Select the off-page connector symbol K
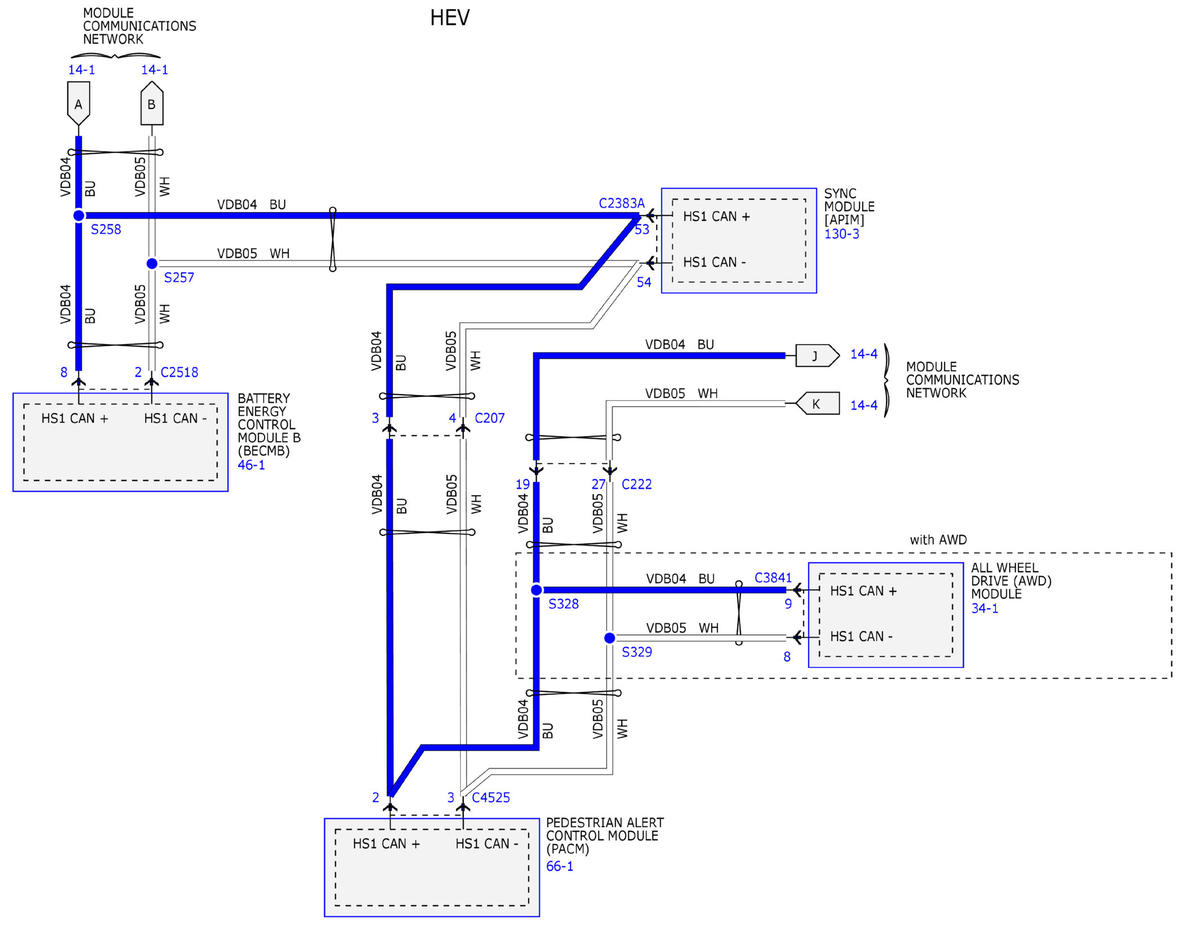Image resolution: width=1200 pixels, height=927 pixels. click(x=816, y=405)
